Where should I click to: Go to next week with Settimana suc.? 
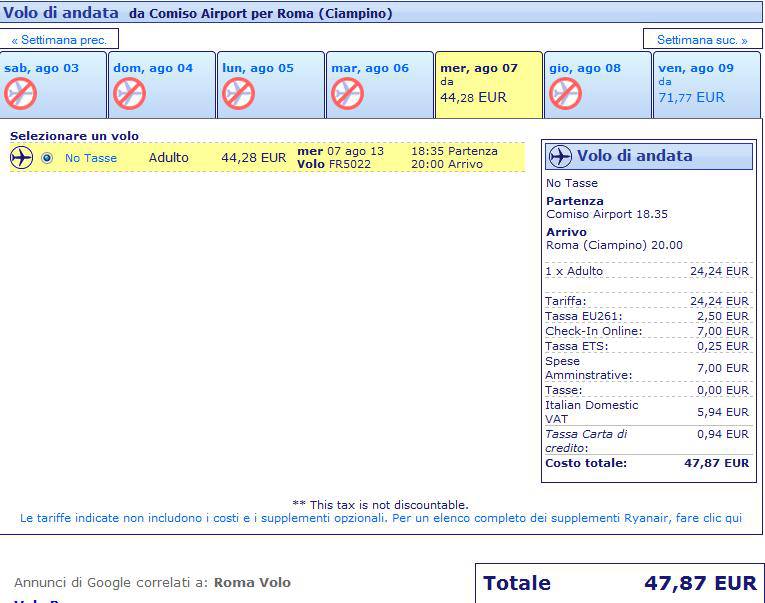click(x=702, y=40)
